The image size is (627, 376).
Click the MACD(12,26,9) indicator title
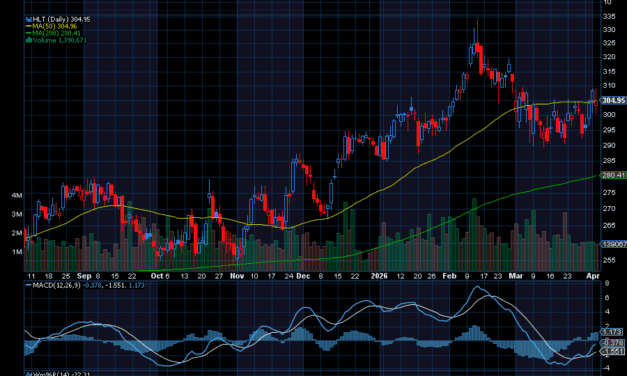(56, 285)
